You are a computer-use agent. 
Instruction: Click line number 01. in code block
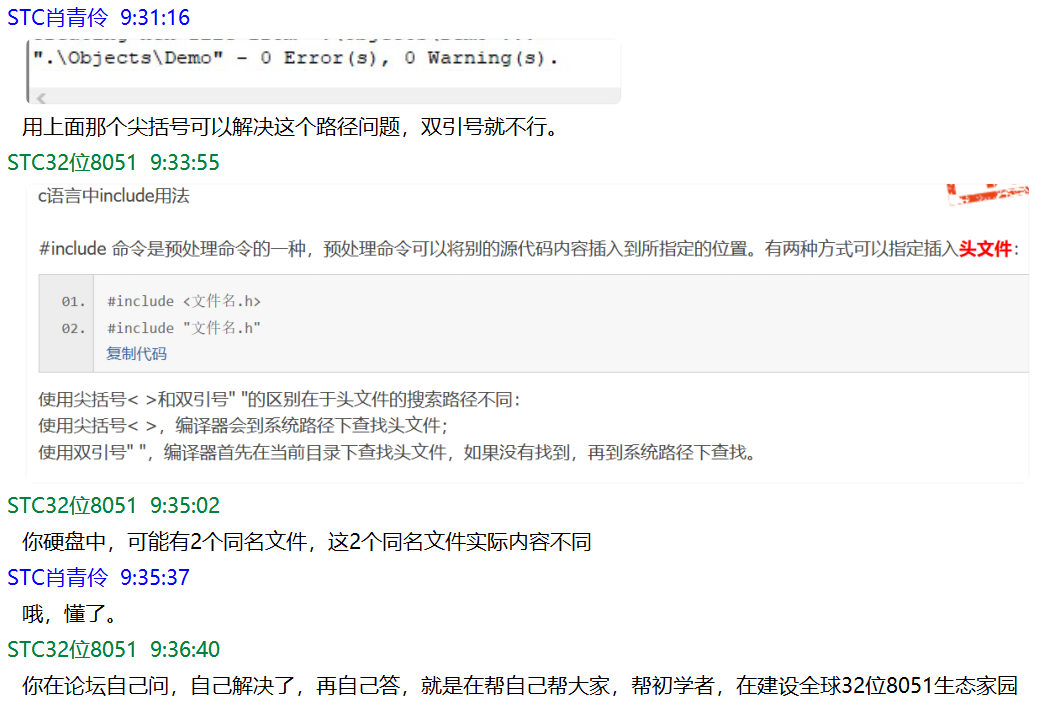(x=73, y=302)
